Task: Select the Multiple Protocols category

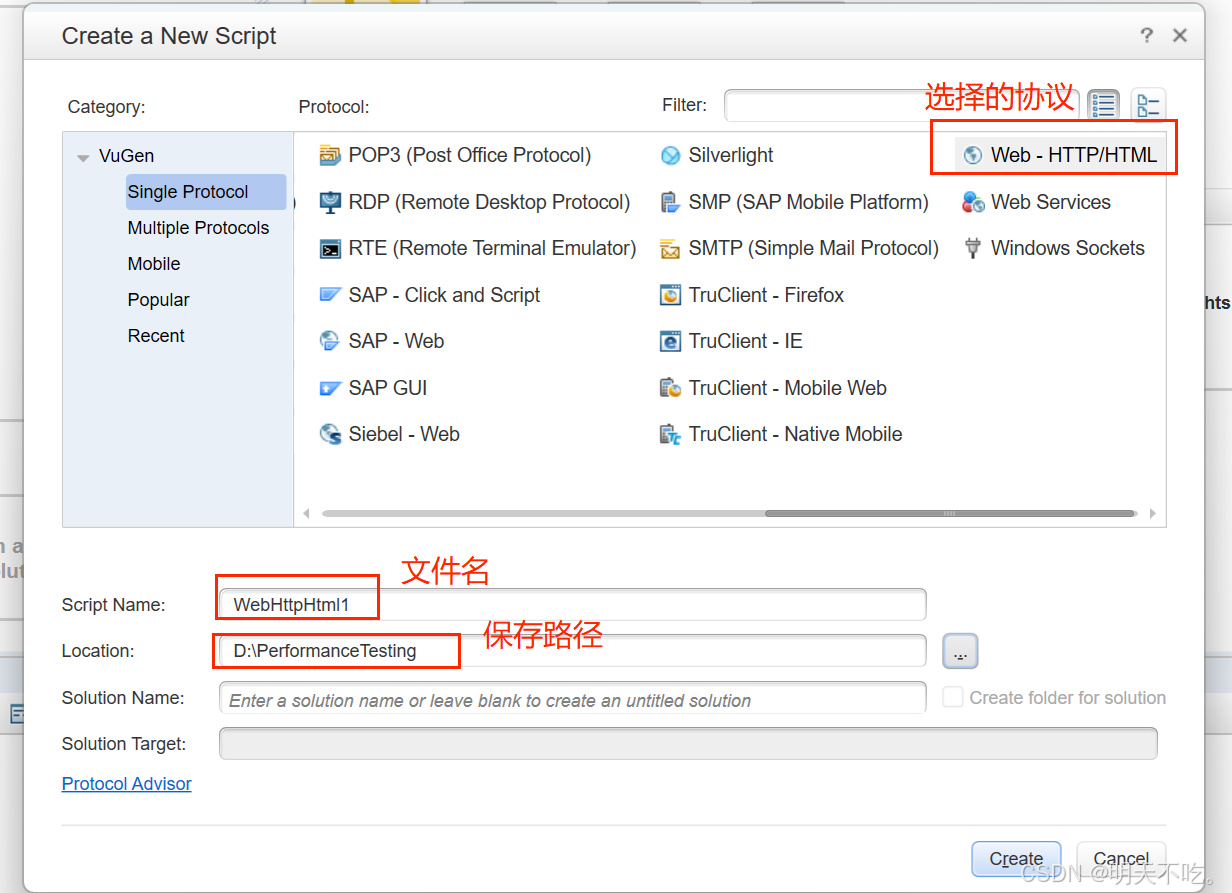Action: pyautogui.click(x=198, y=228)
